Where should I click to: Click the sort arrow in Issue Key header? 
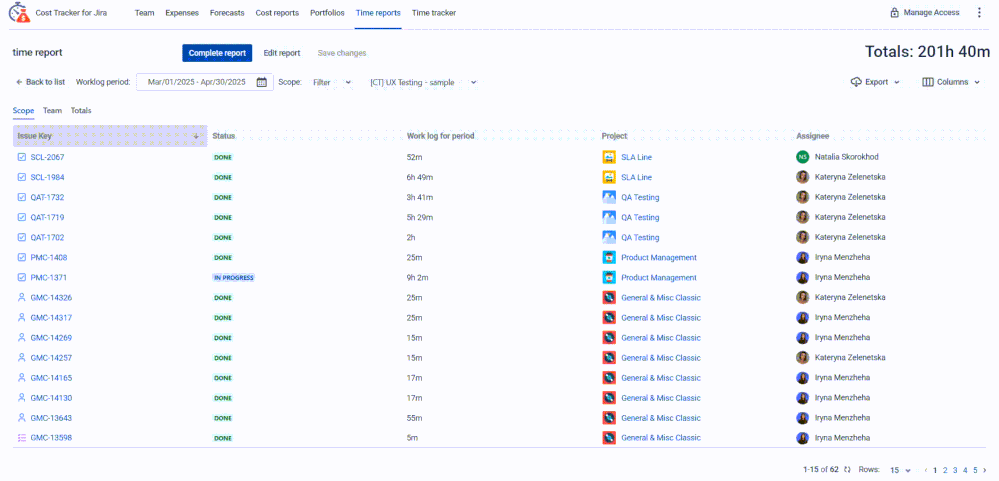pos(196,136)
